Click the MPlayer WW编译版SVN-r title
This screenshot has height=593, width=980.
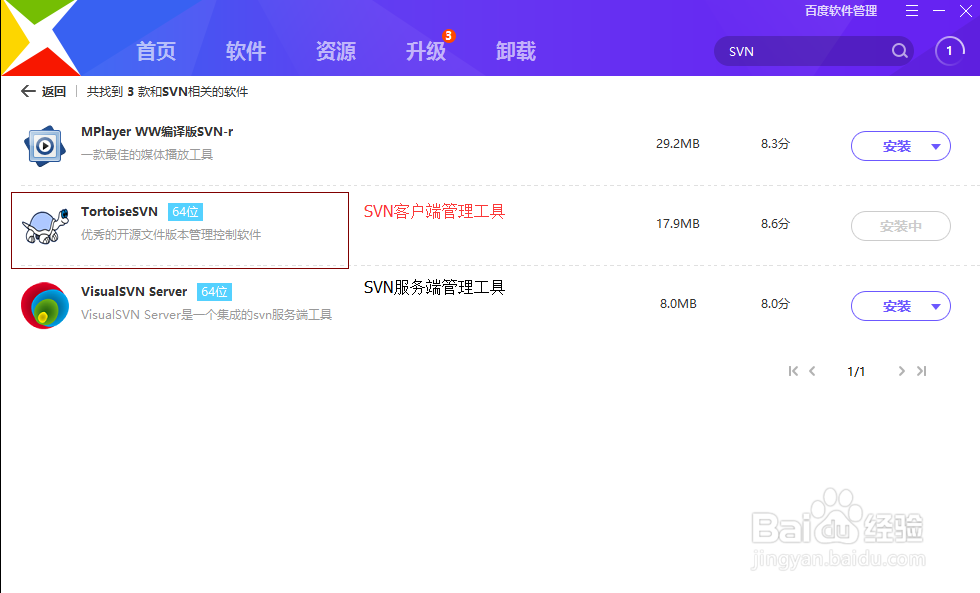(157, 132)
